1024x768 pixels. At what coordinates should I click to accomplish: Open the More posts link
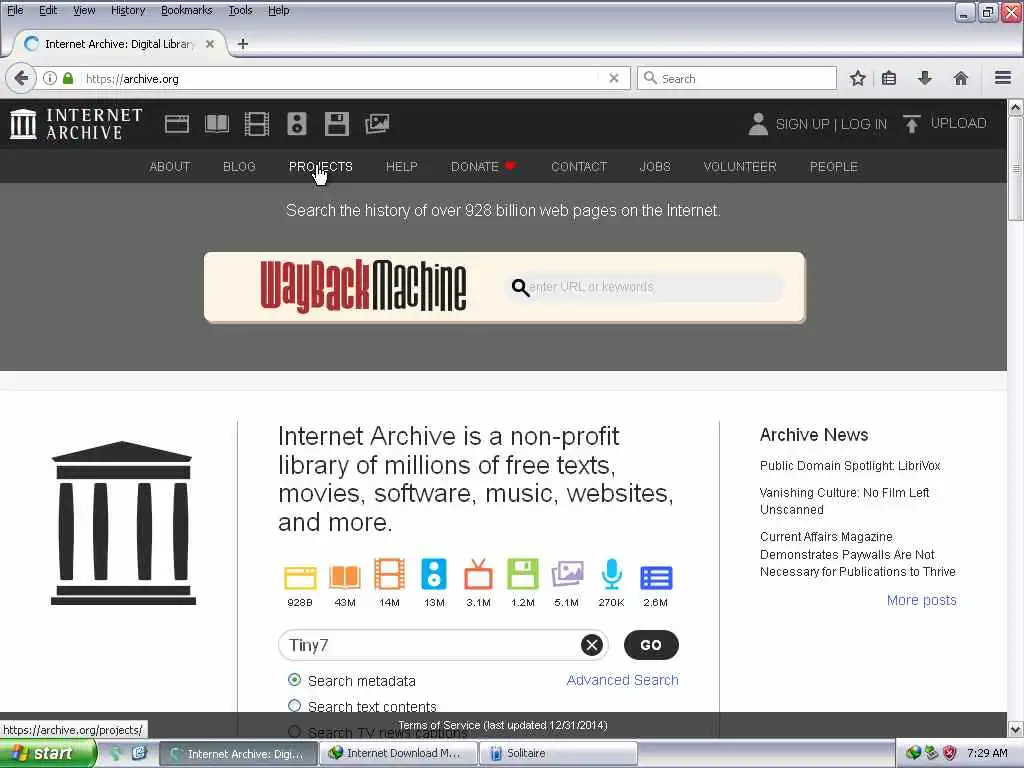click(x=921, y=600)
